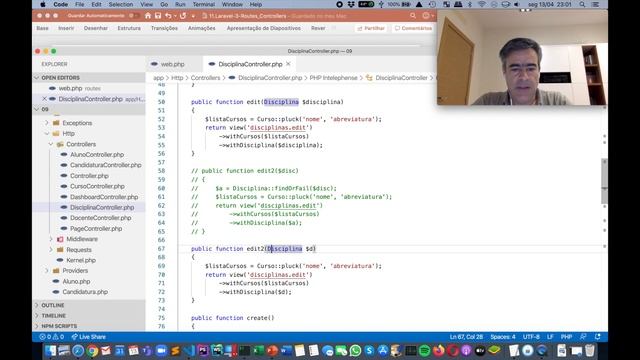Open PhpStorm from the Dock
The height and width of the screenshot is (360, 640).
203,351
